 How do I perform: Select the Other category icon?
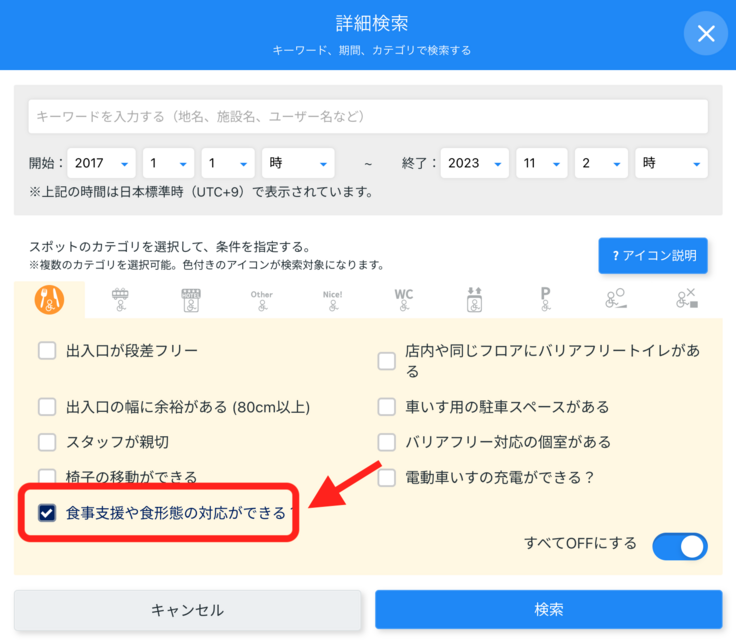261,299
